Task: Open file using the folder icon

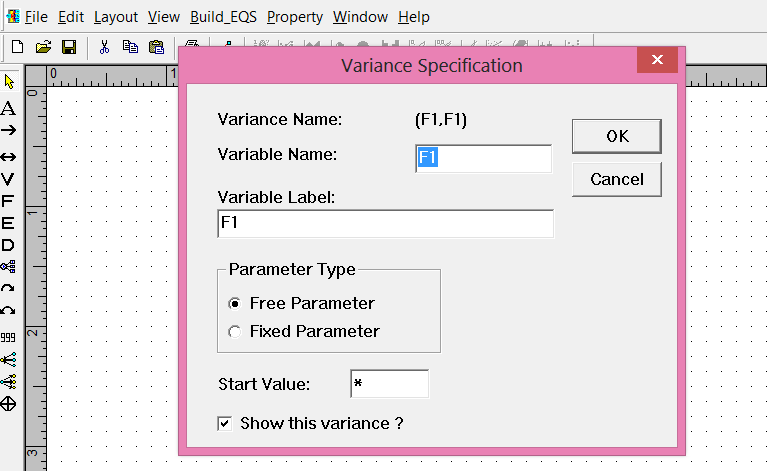Action: (x=43, y=47)
